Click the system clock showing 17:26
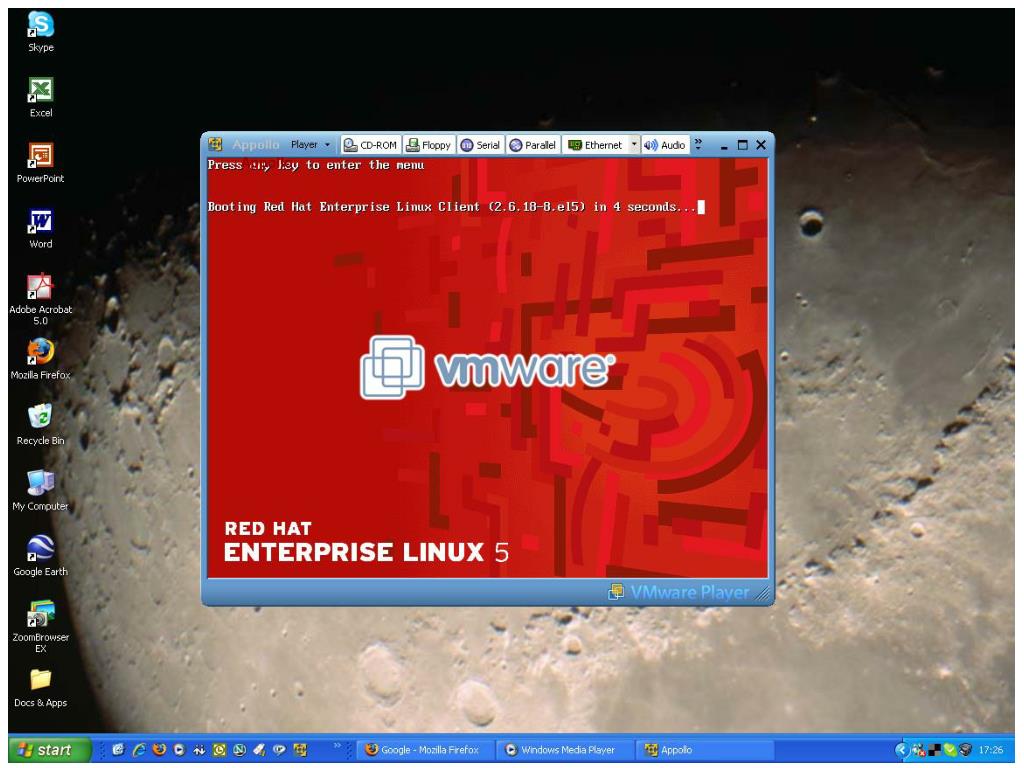Image resolution: width=1024 pixels, height=768 pixels. (991, 750)
